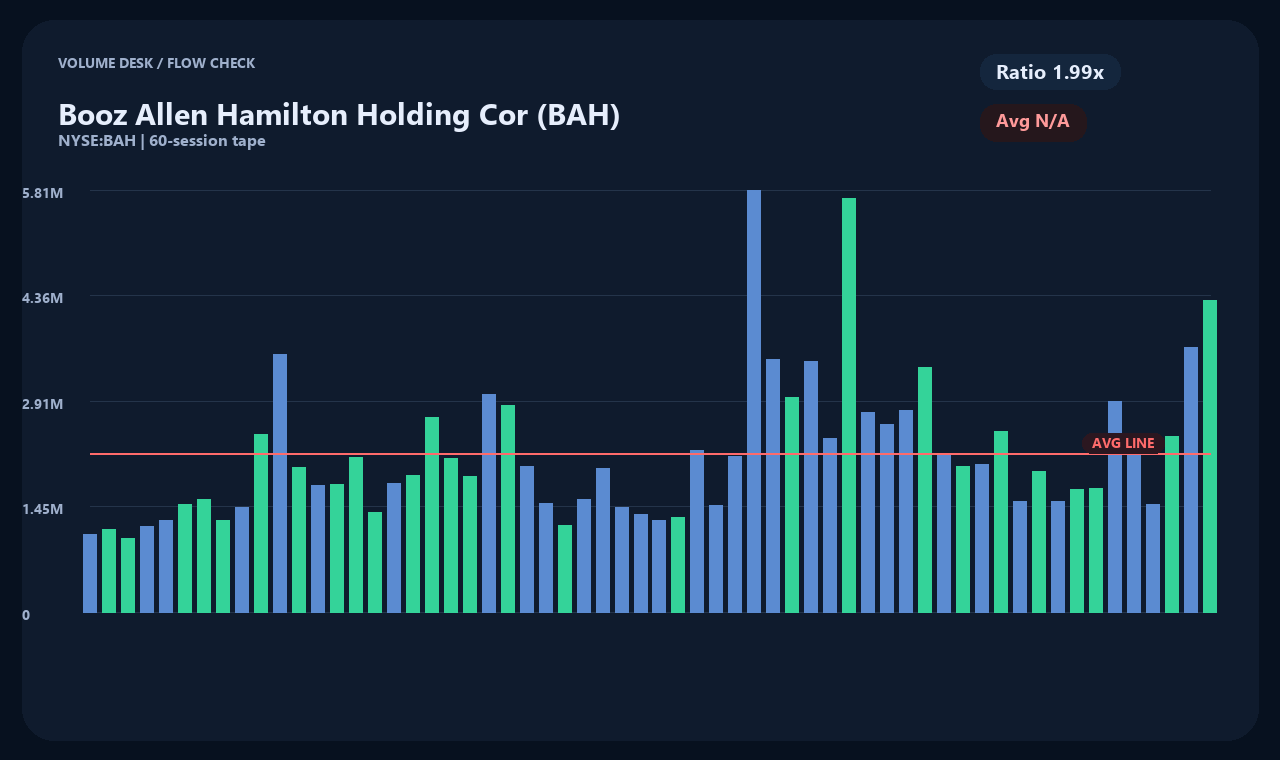The width and height of the screenshot is (1280, 760).
Task: Click the 2.91M axis label
Action: point(43,403)
